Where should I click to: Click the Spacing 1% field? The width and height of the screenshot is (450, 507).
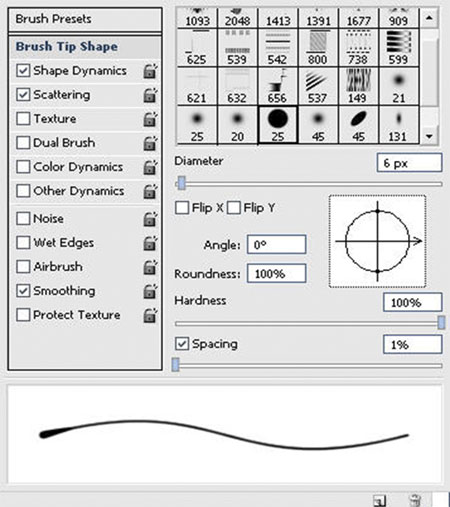413,344
